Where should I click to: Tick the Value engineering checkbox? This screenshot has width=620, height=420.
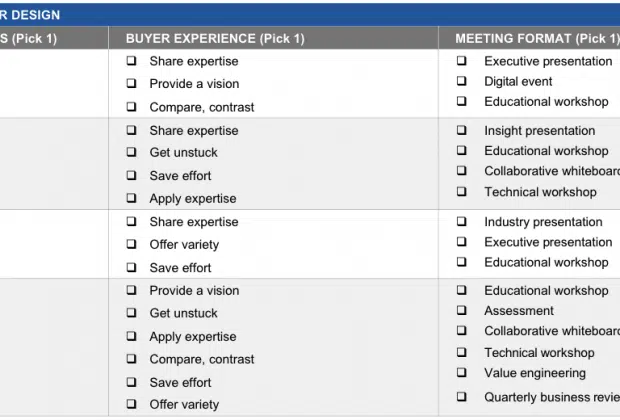[x=461, y=373]
